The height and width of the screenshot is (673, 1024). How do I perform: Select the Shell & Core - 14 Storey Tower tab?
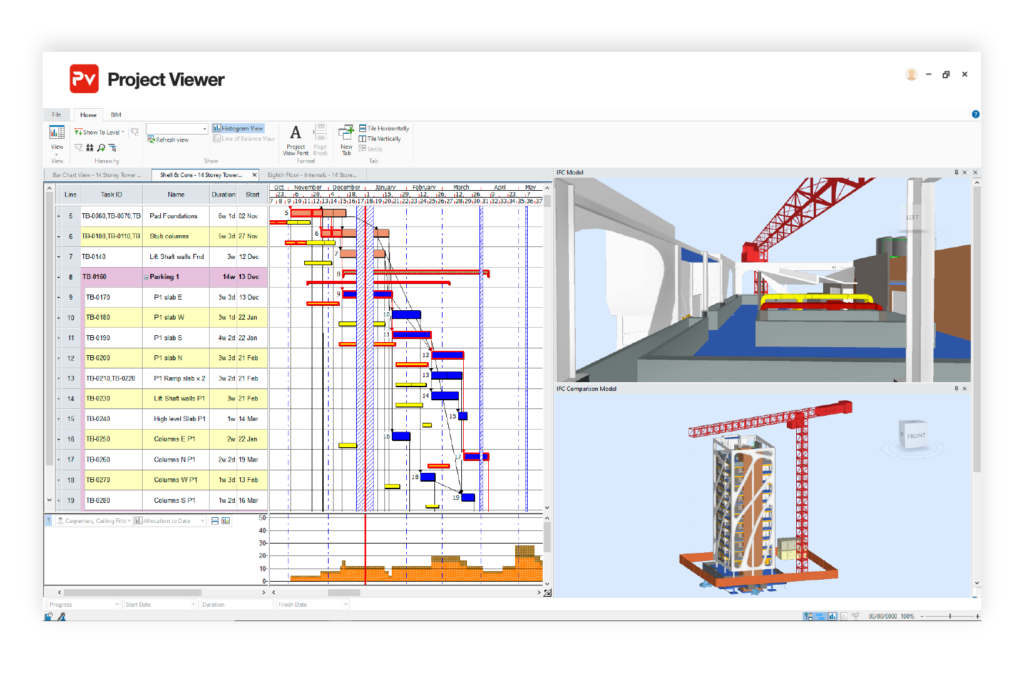coord(201,175)
